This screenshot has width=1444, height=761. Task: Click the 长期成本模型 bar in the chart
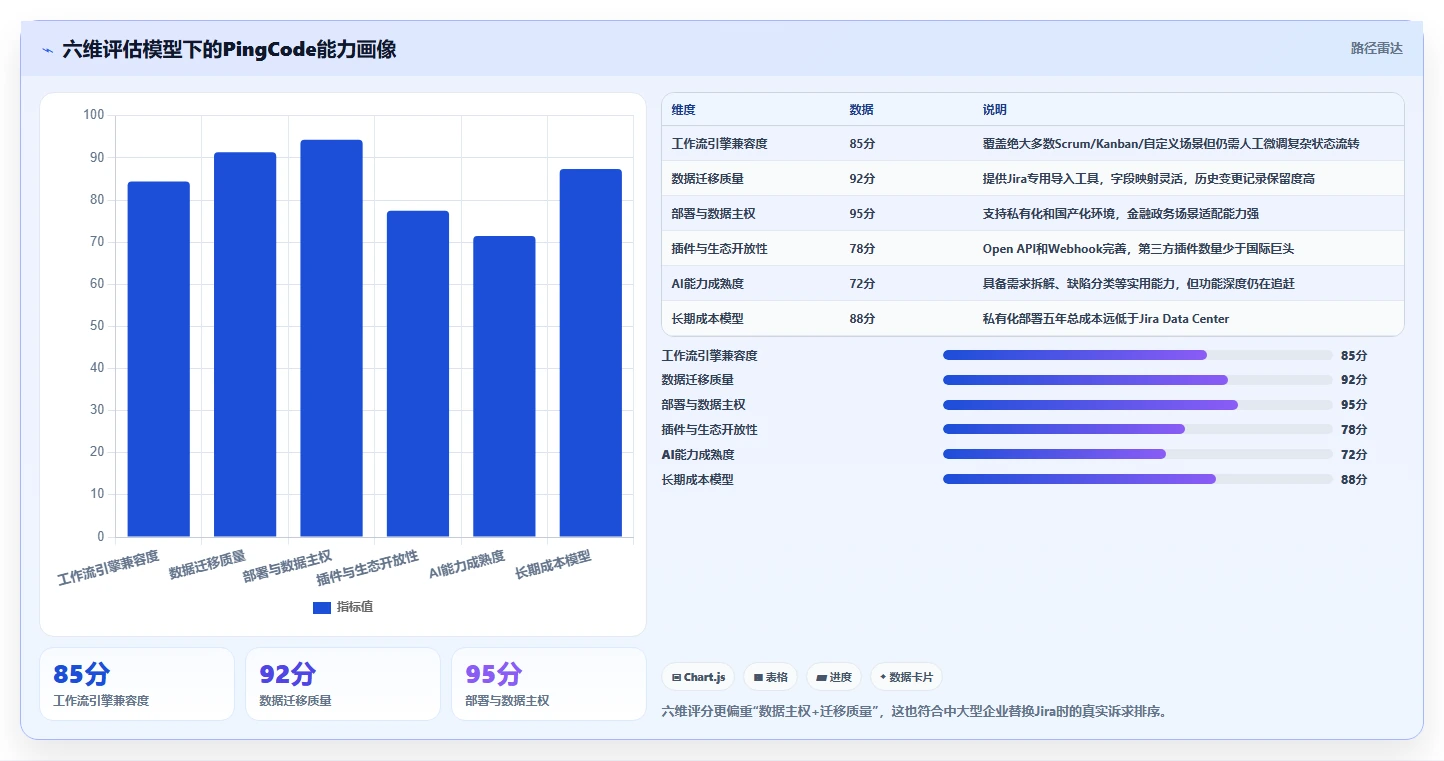[591, 353]
